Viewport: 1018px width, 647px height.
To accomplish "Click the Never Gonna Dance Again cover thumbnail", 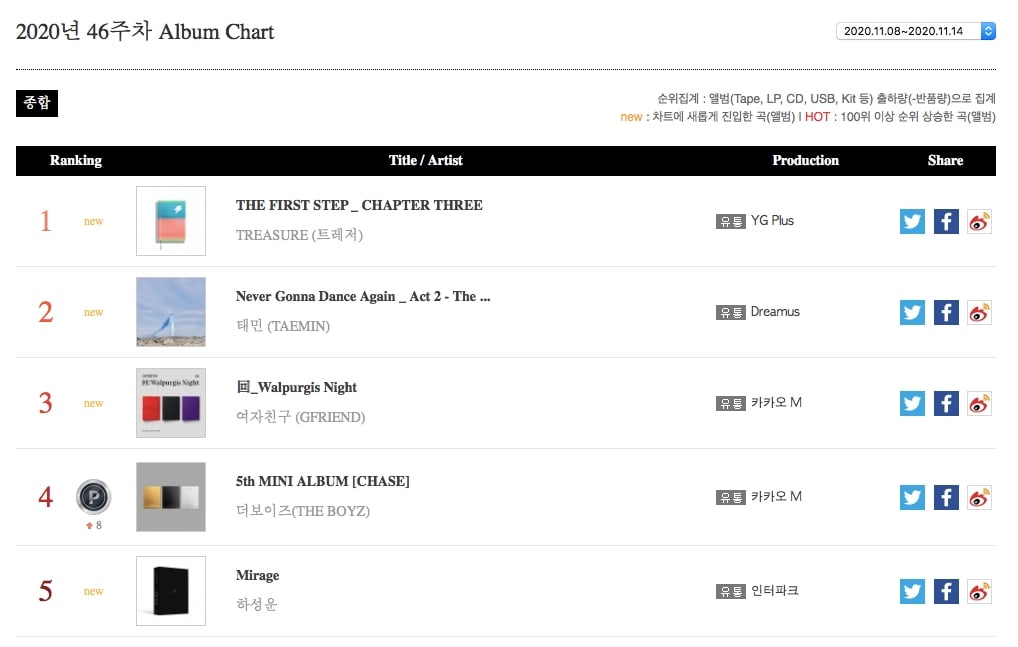I will 171,312.
